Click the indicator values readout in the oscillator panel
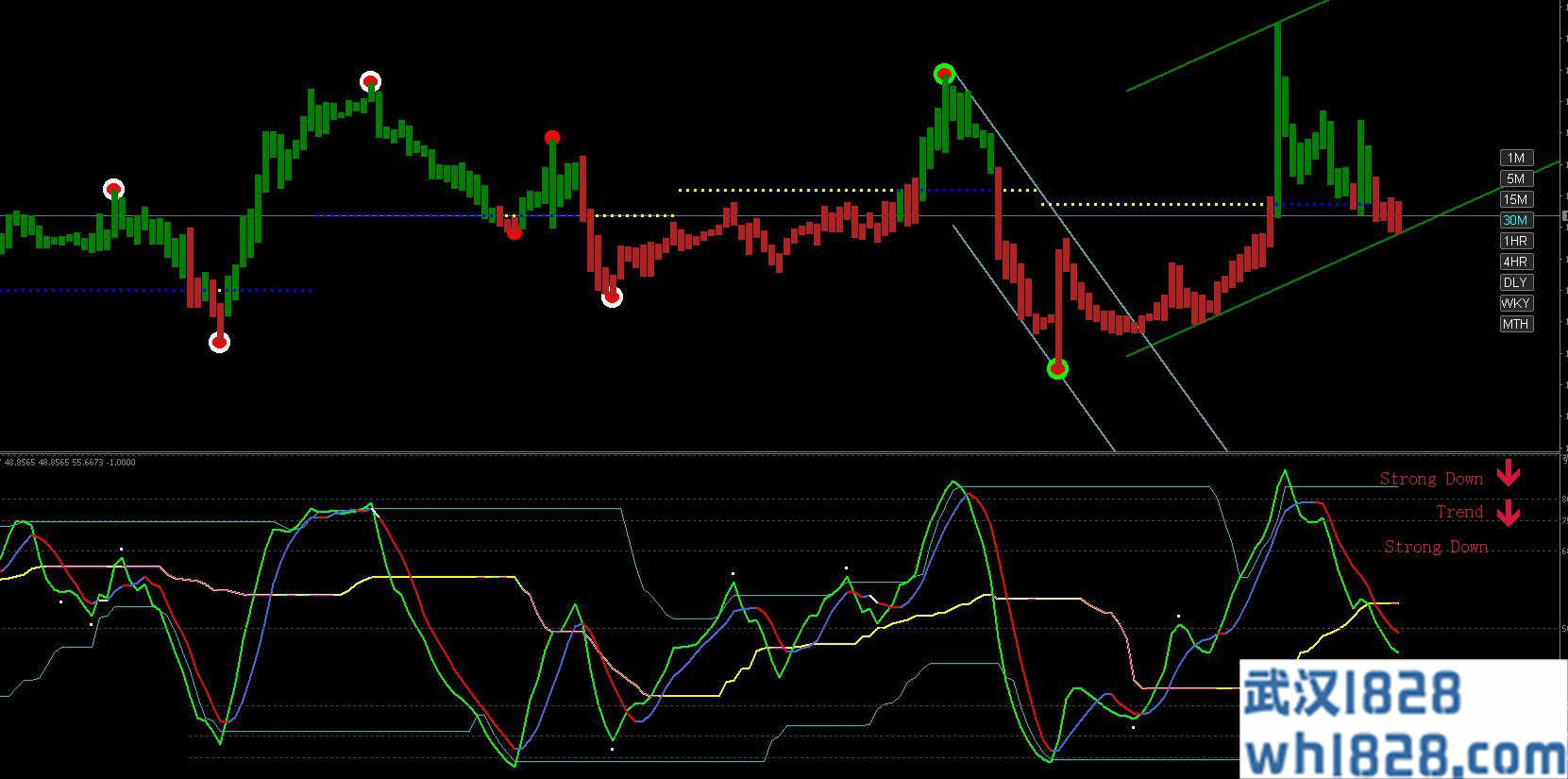 coord(70,463)
